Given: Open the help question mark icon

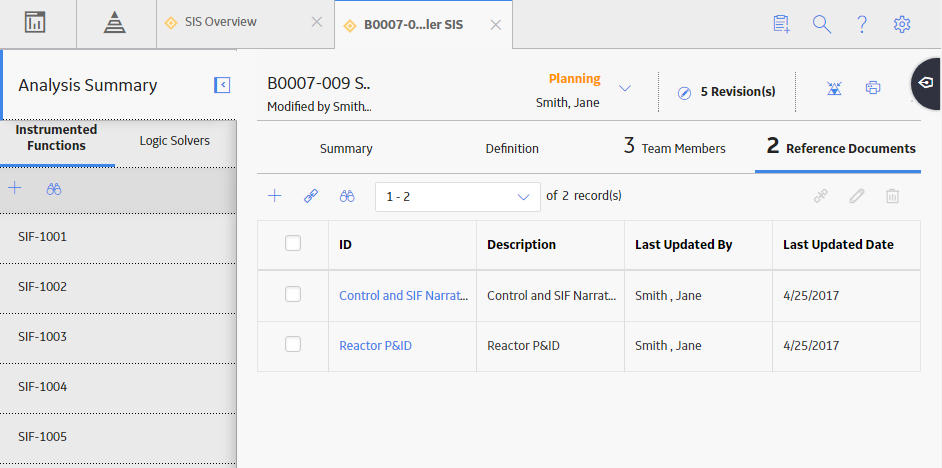Looking at the screenshot, I should click(861, 24).
